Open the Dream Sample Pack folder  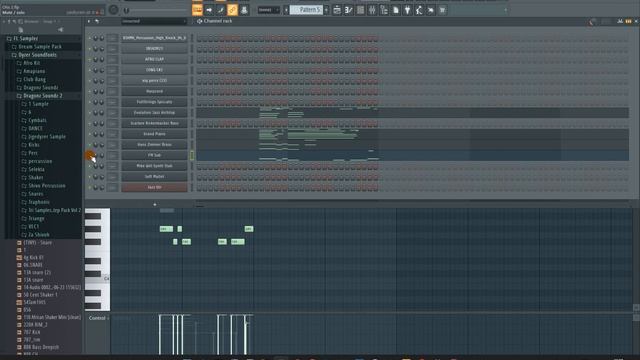pyautogui.click(x=40, y=47)
